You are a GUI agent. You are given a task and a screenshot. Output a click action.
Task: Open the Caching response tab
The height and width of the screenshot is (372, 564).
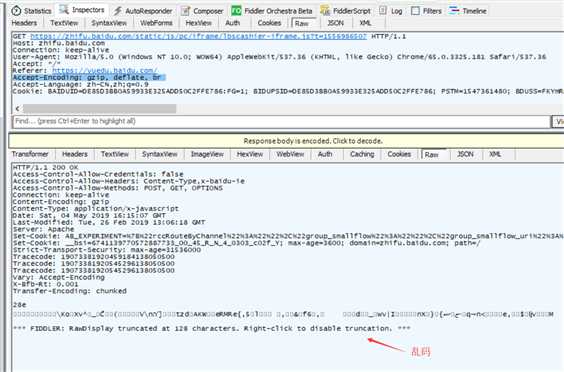point(362,154)
